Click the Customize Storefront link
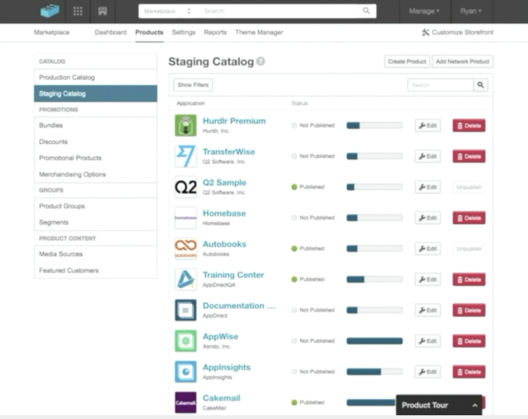The height and width of the screenshot is (419, 528). [x=457, y=32]
